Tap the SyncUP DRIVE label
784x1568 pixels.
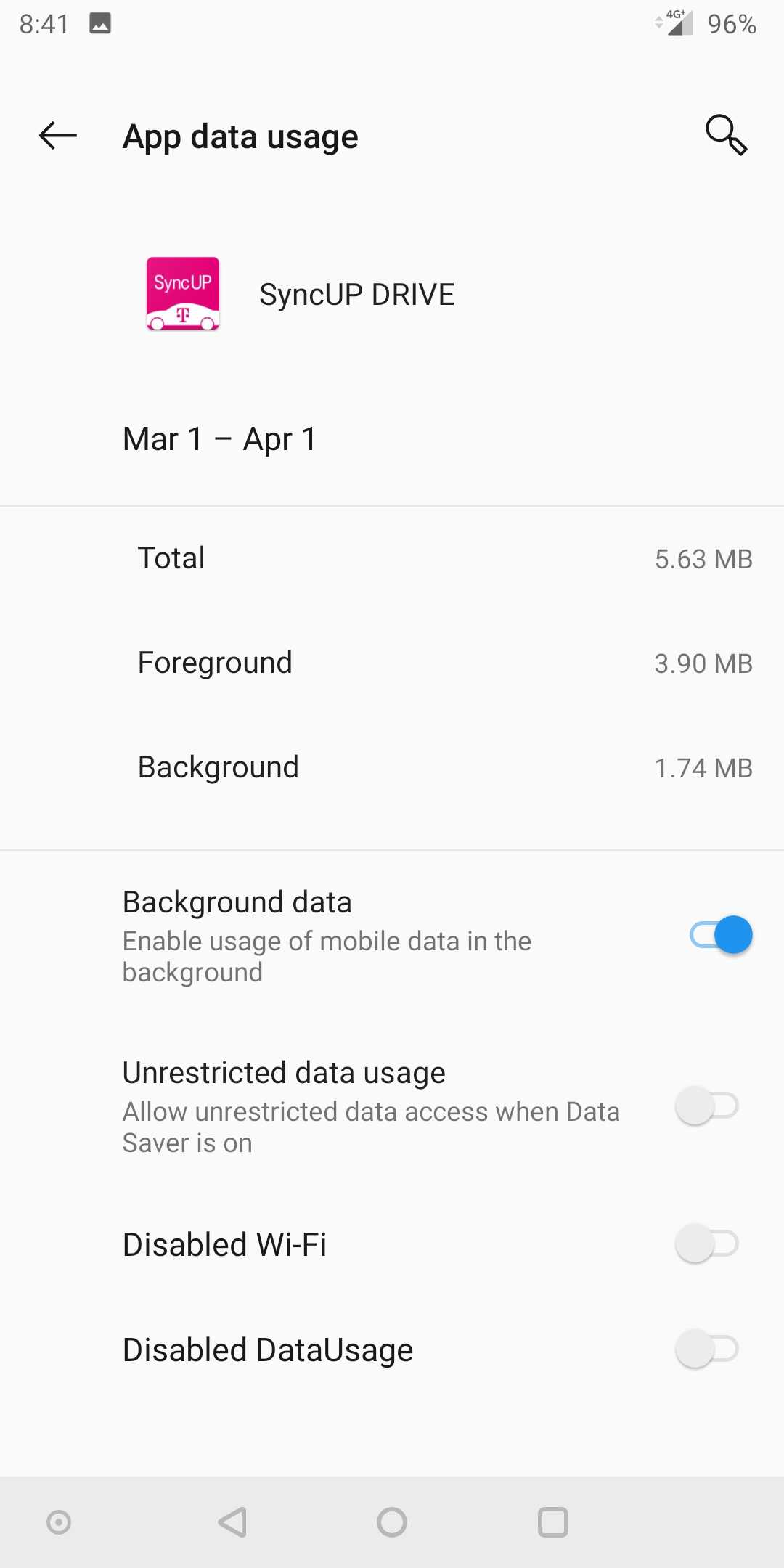[x=357, y=293]
